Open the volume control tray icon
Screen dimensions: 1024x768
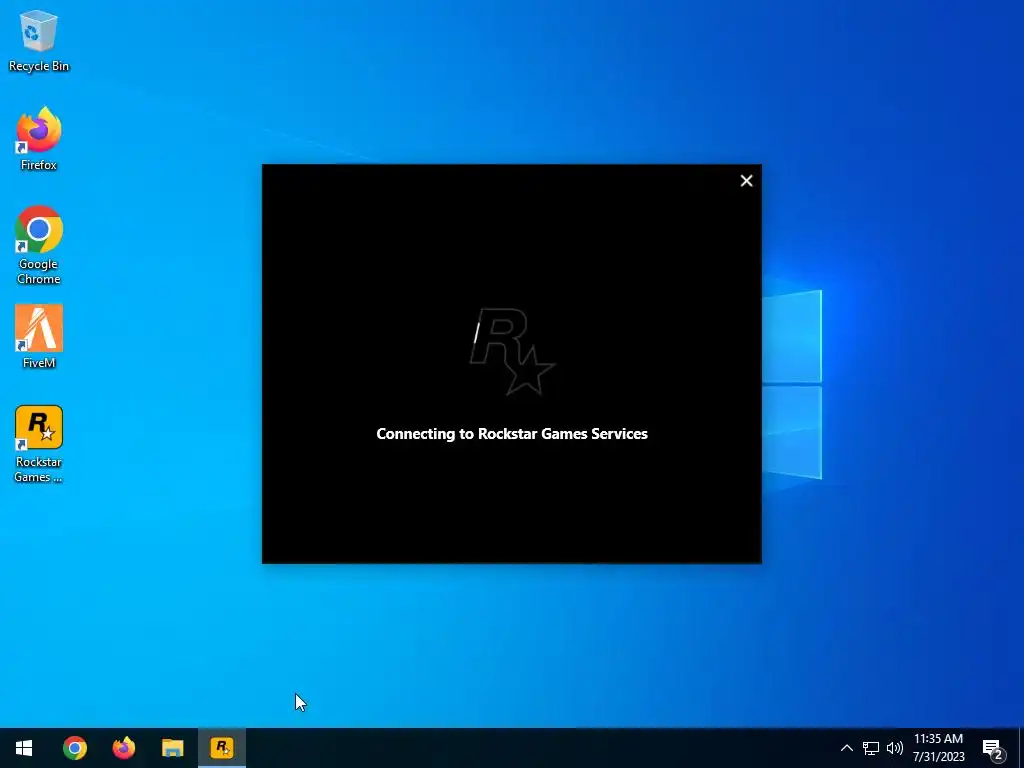895,748
